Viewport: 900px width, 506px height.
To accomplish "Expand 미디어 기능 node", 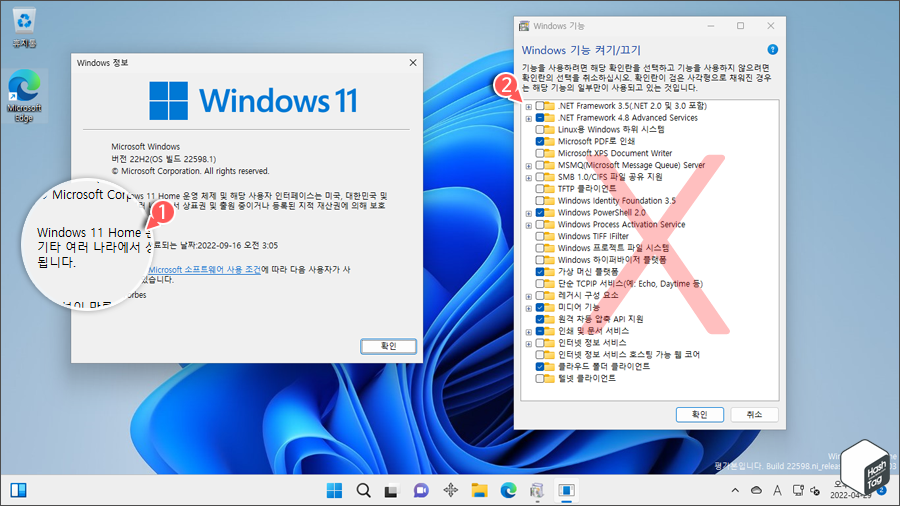I will click(x=529, y=308).
